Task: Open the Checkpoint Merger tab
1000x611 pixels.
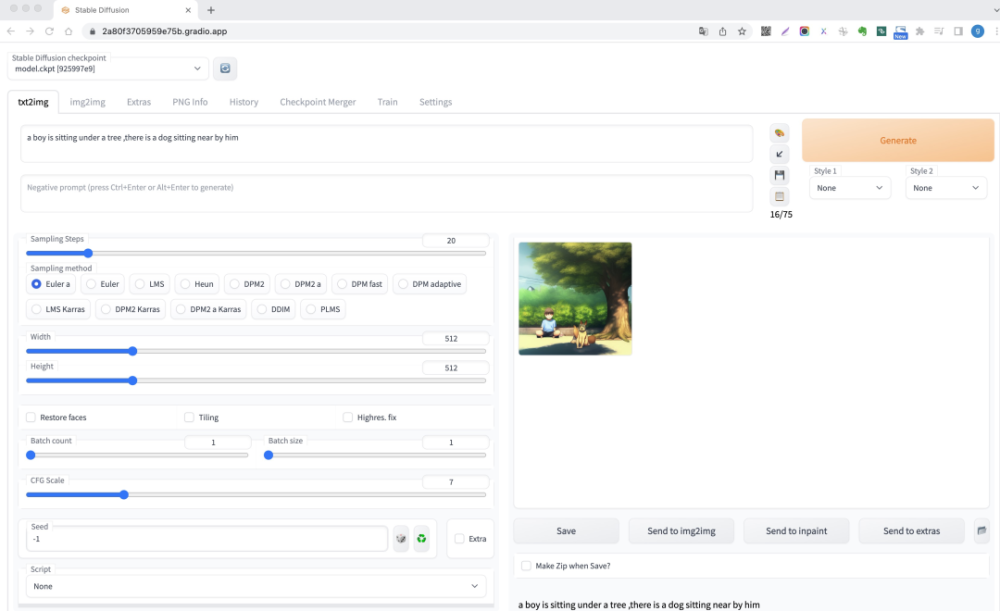Action: click(318, 102)
